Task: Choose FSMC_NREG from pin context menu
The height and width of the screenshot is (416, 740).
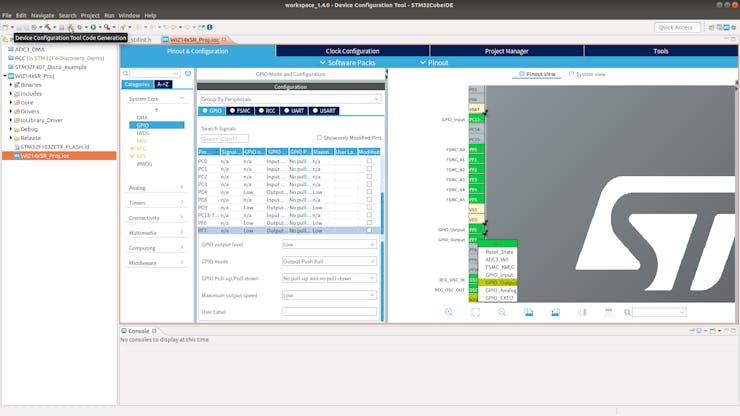Action: click(499, 267)
